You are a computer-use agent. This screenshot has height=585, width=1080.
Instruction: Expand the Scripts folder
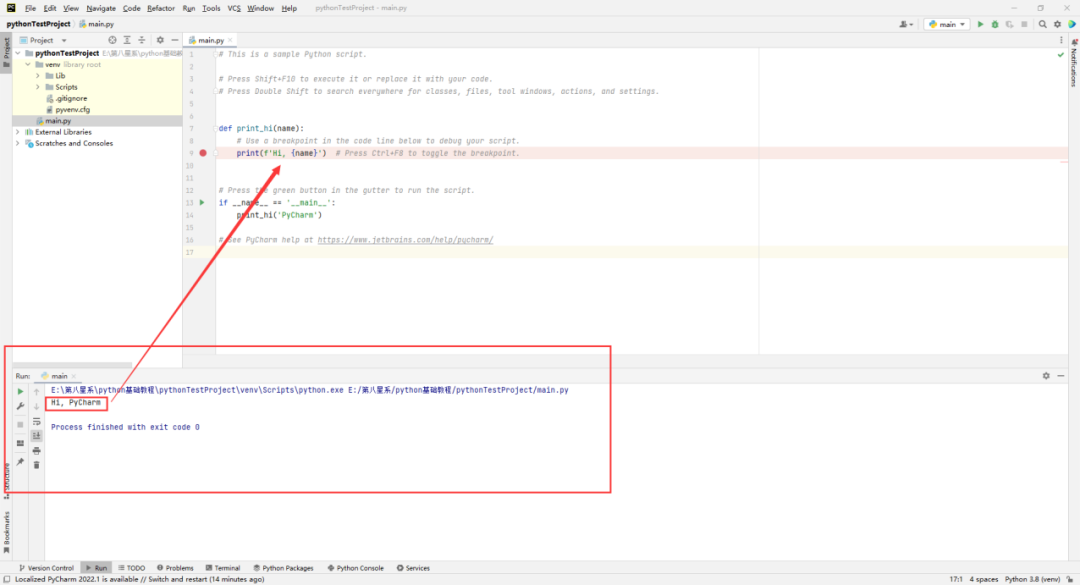pyautogui.click(x=38, y=87)
